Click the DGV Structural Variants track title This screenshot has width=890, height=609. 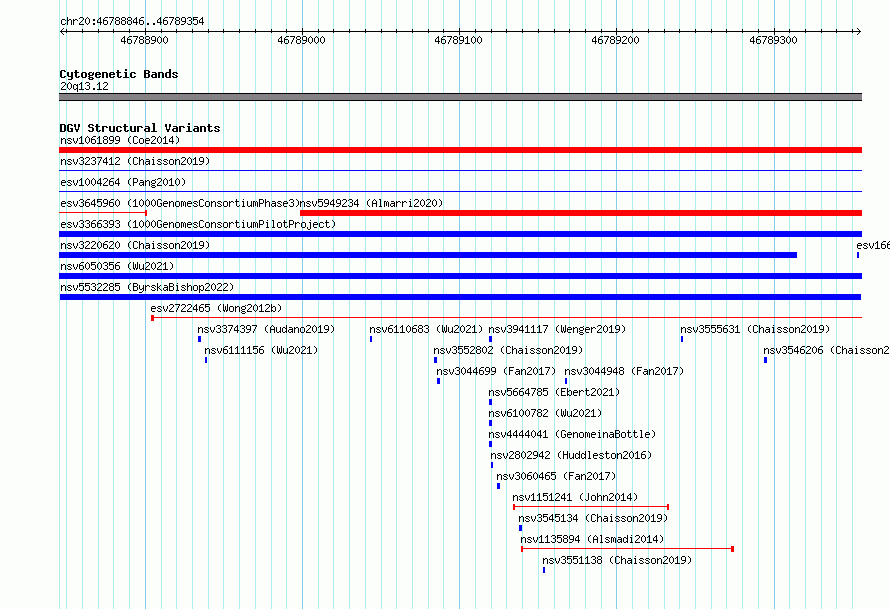pos(140,128)
